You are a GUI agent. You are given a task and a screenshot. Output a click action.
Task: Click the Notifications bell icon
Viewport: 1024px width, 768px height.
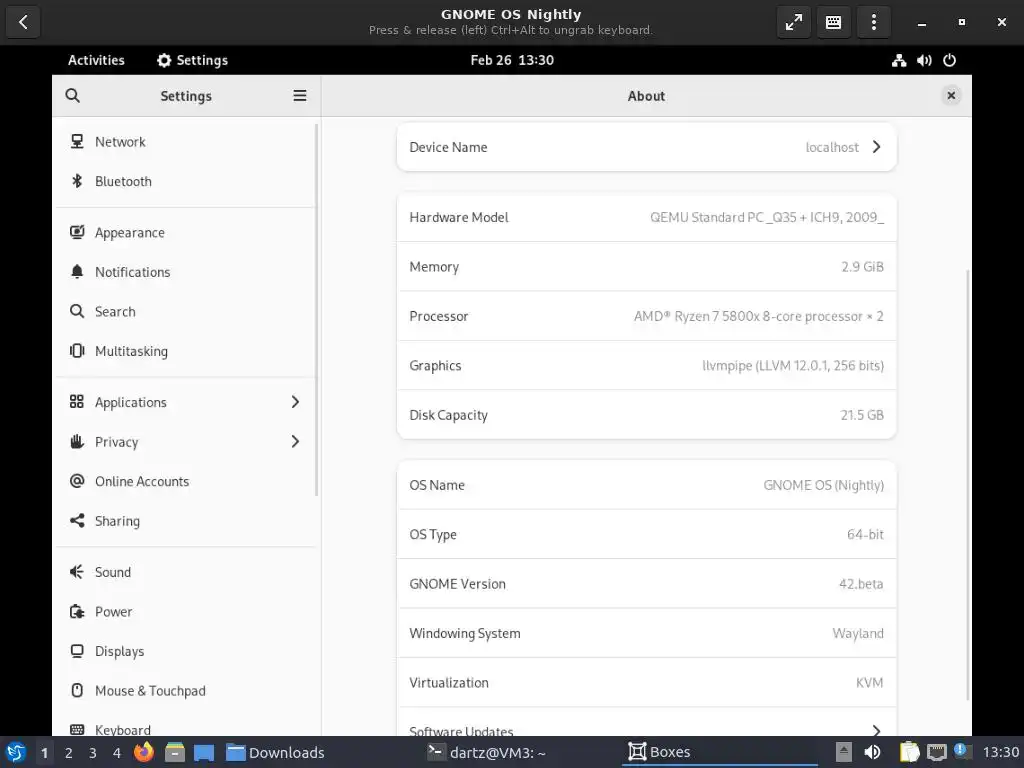[x=77, y=272]
